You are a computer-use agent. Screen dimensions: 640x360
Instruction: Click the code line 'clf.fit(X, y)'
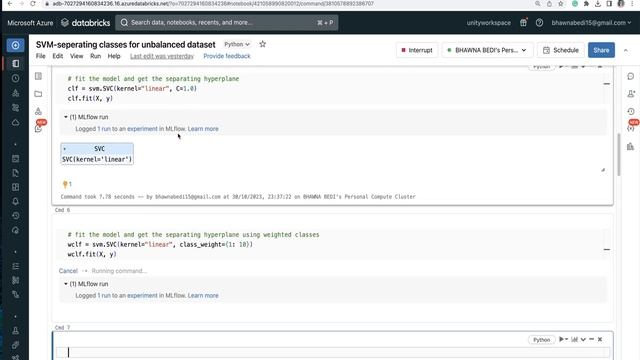[x=90, y=98]
